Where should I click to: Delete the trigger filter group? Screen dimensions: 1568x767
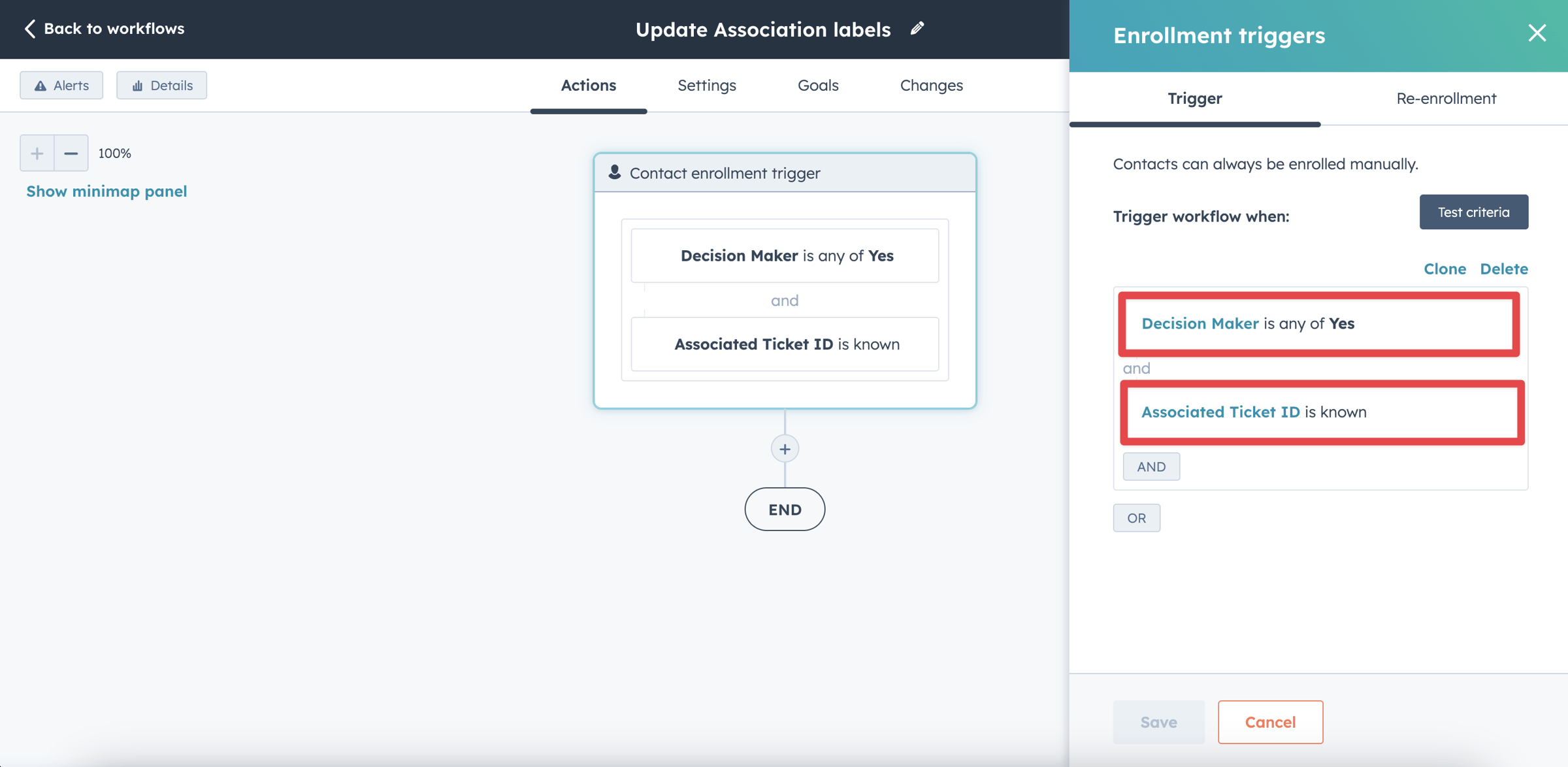pyautogui.click(x=1503, y=269)
